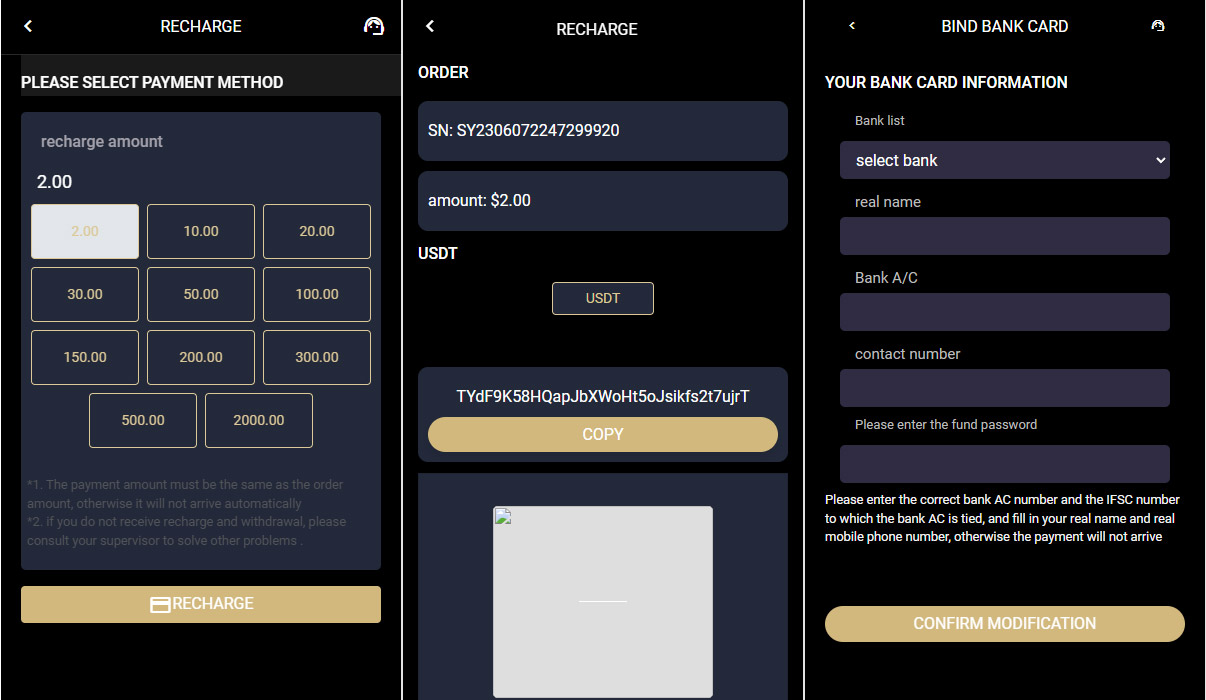Screen dimensions: 1206x700
Task: Select the 20.00 recharge amount
Action: click(x=317, y=231)
